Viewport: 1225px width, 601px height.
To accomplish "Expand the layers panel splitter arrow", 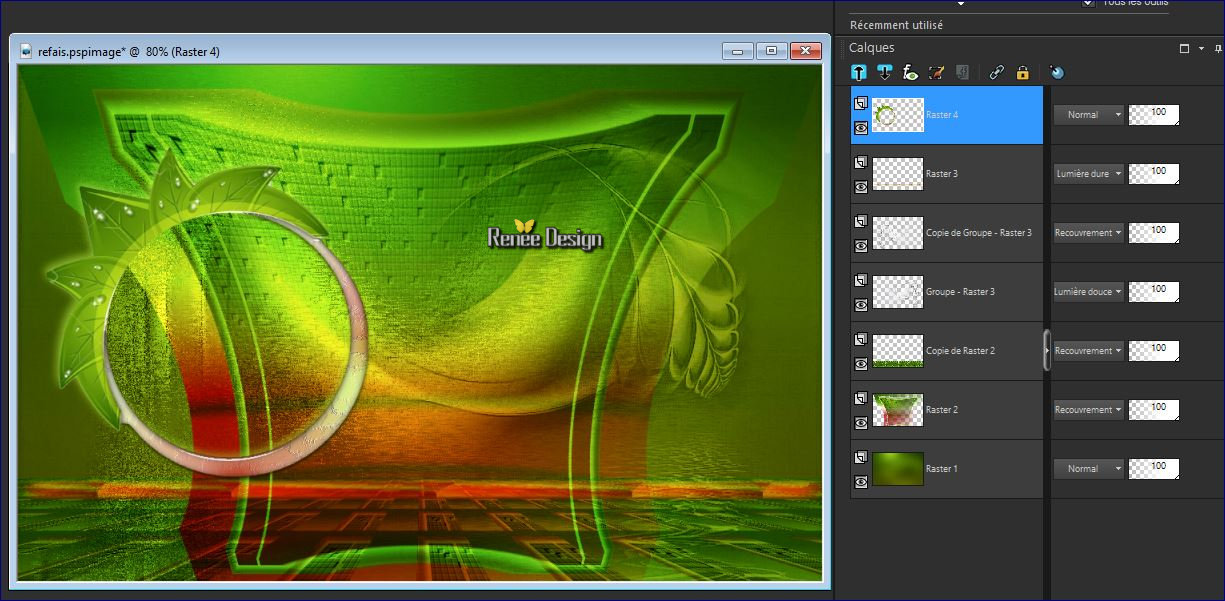I will [1047, 351].
